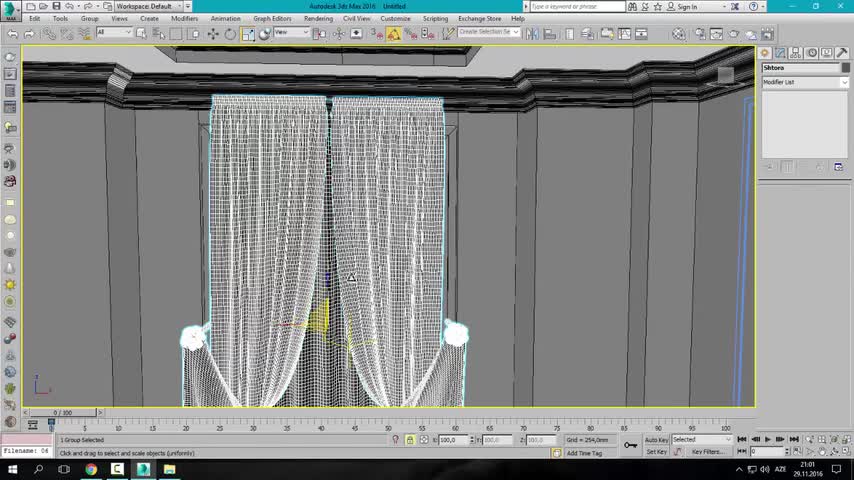Click the Align tool icon
Viewport: 854px width, 480px height.
click(x=550, y=34)
